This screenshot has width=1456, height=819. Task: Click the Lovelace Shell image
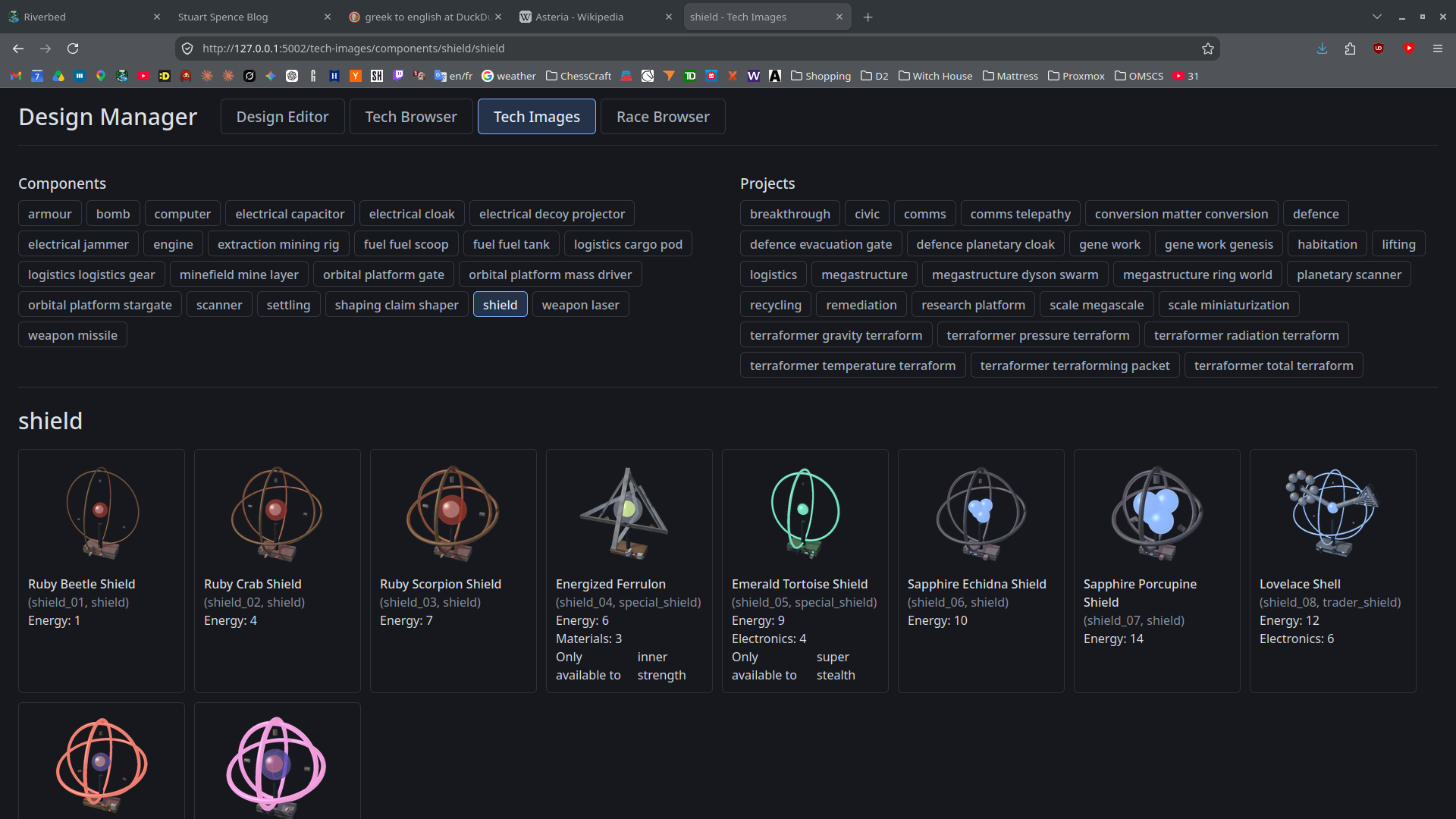(1333, 512)
